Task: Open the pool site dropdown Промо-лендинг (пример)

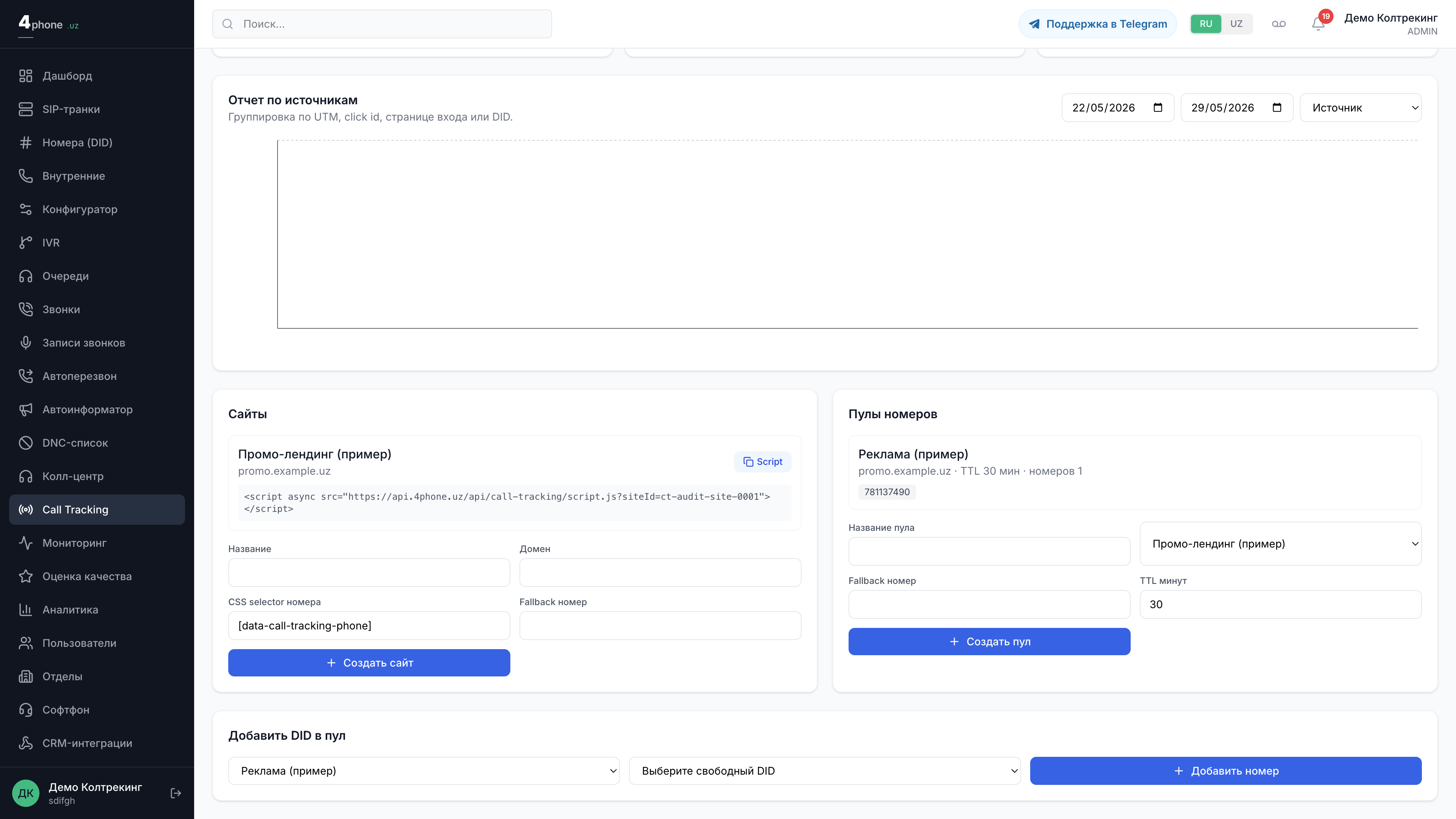Action: [x=1280, y=544]
